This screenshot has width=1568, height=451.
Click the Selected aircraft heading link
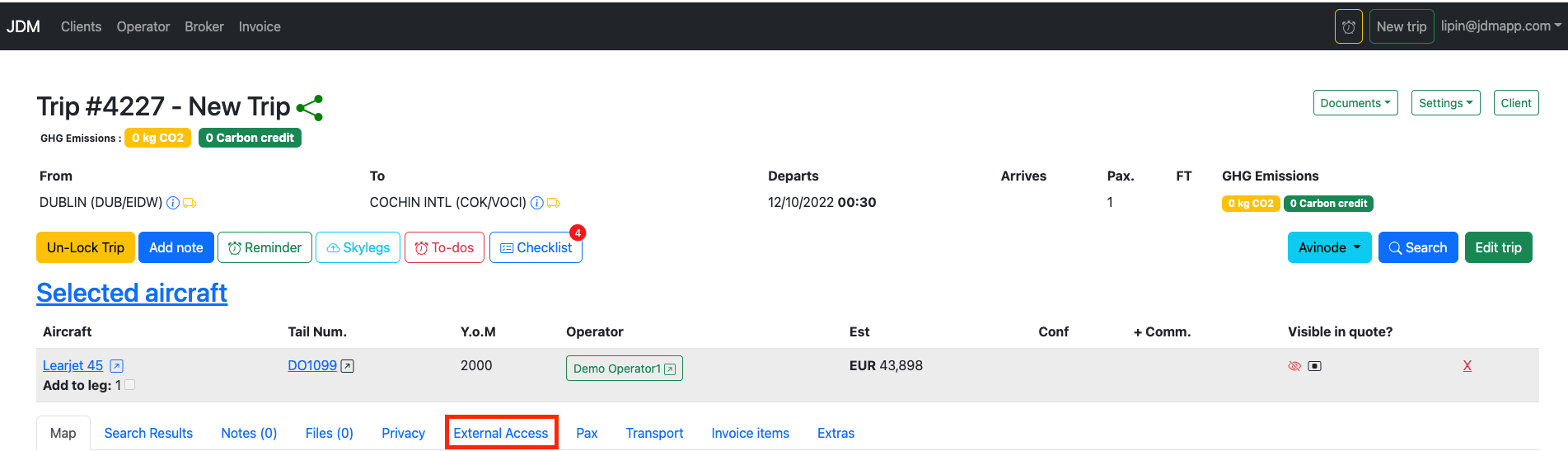[132, 293]
